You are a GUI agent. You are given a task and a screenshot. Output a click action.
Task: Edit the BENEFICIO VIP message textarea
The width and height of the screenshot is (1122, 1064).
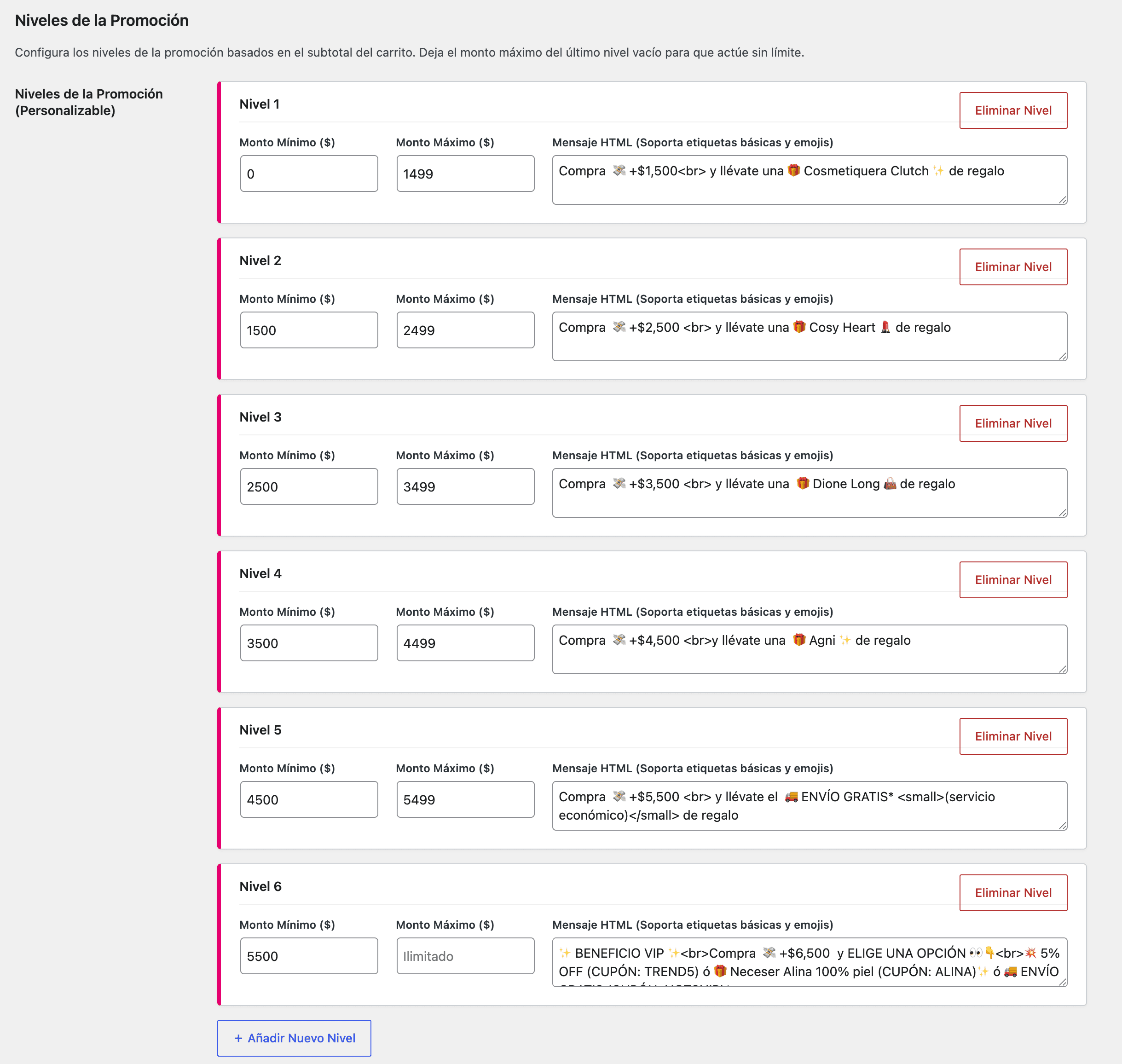(x=810, y=962)
